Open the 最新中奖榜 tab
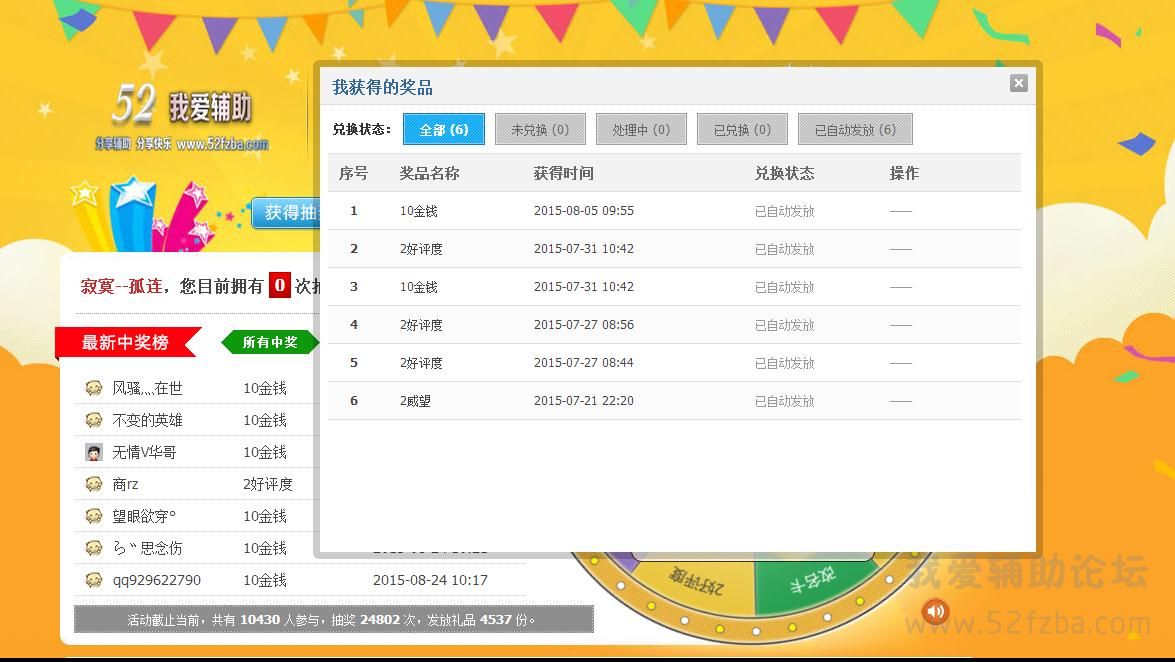The width and height of the screenshot is (1175, 662). pos(125,343)
